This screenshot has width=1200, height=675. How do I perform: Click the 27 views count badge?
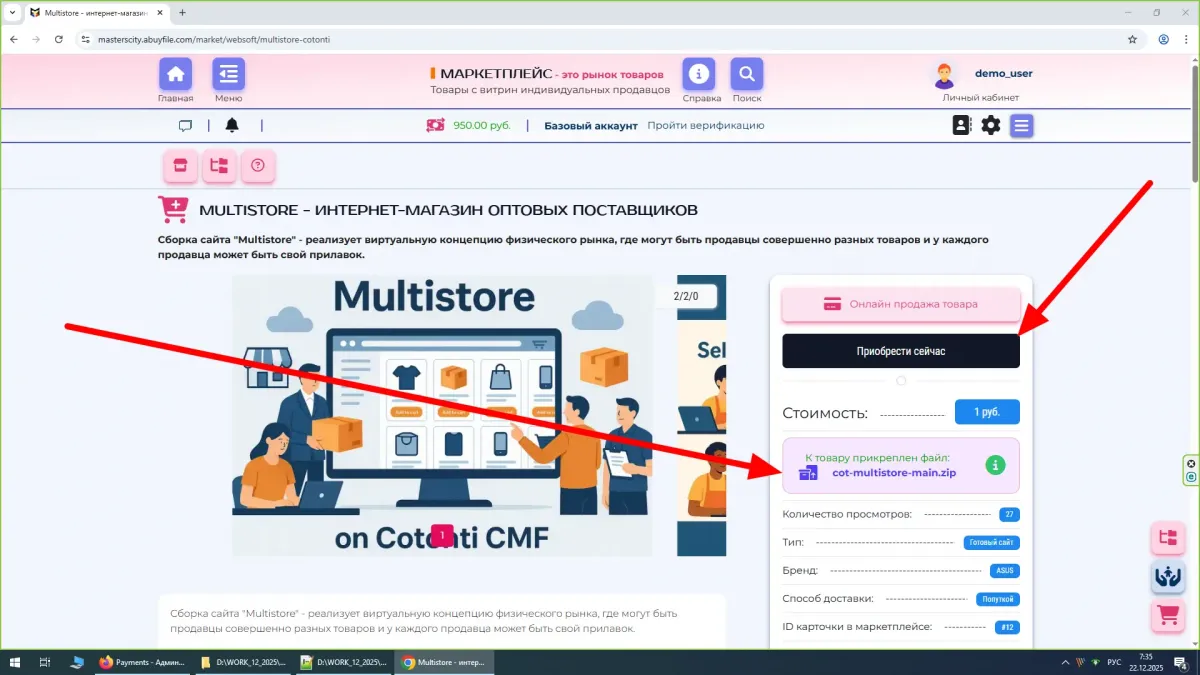click(1010, 515)
